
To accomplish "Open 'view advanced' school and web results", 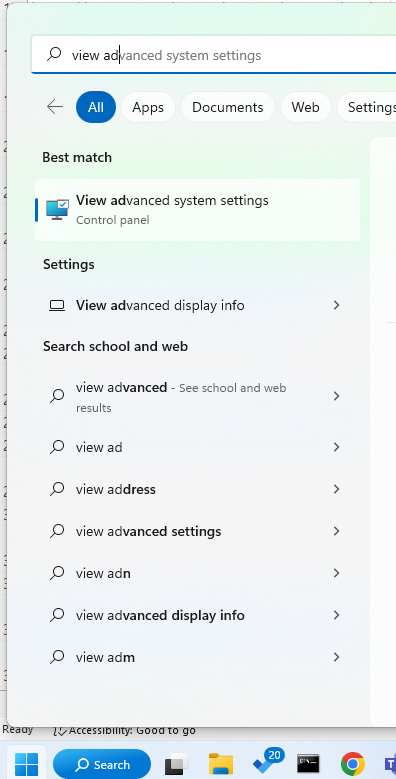I will (x=197, y=397).
